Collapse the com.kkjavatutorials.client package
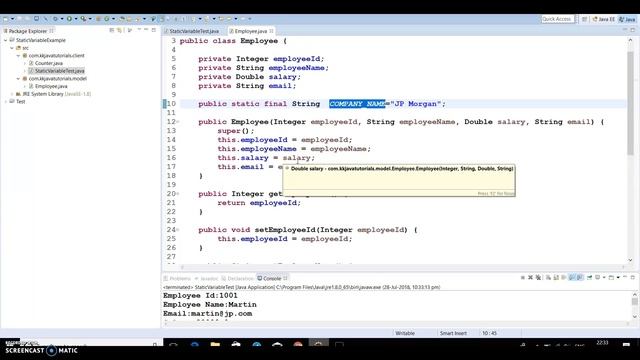640x360 pixels. click(x=18, y=56)
